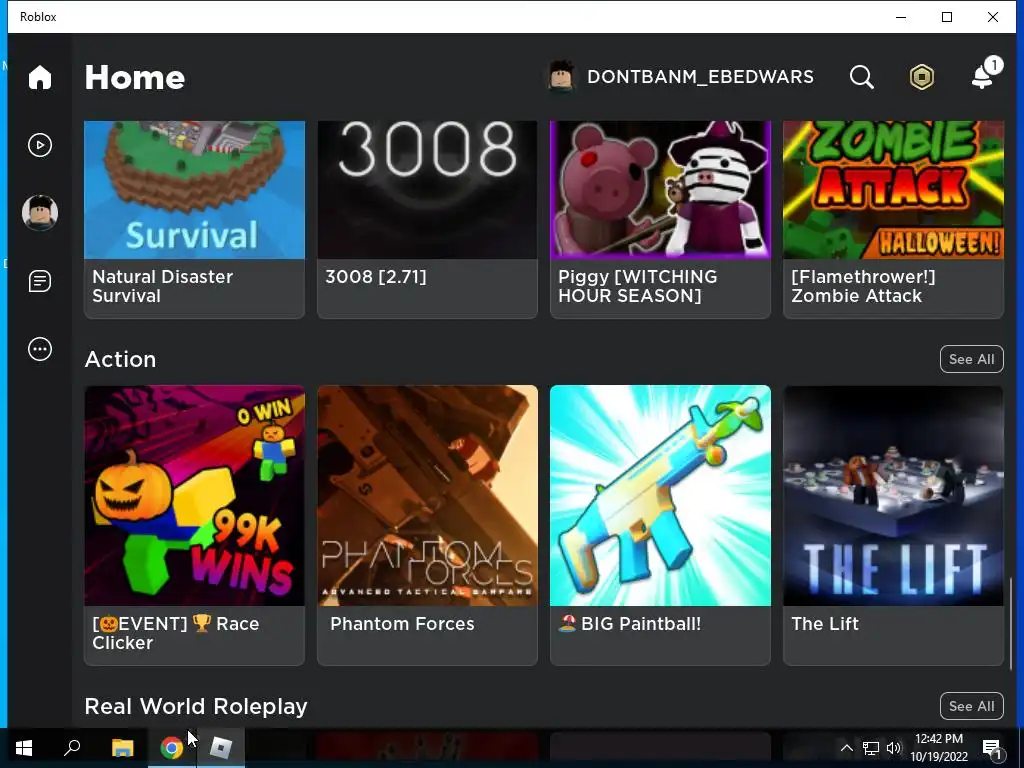Close the Roblox window

coord(993,17)
